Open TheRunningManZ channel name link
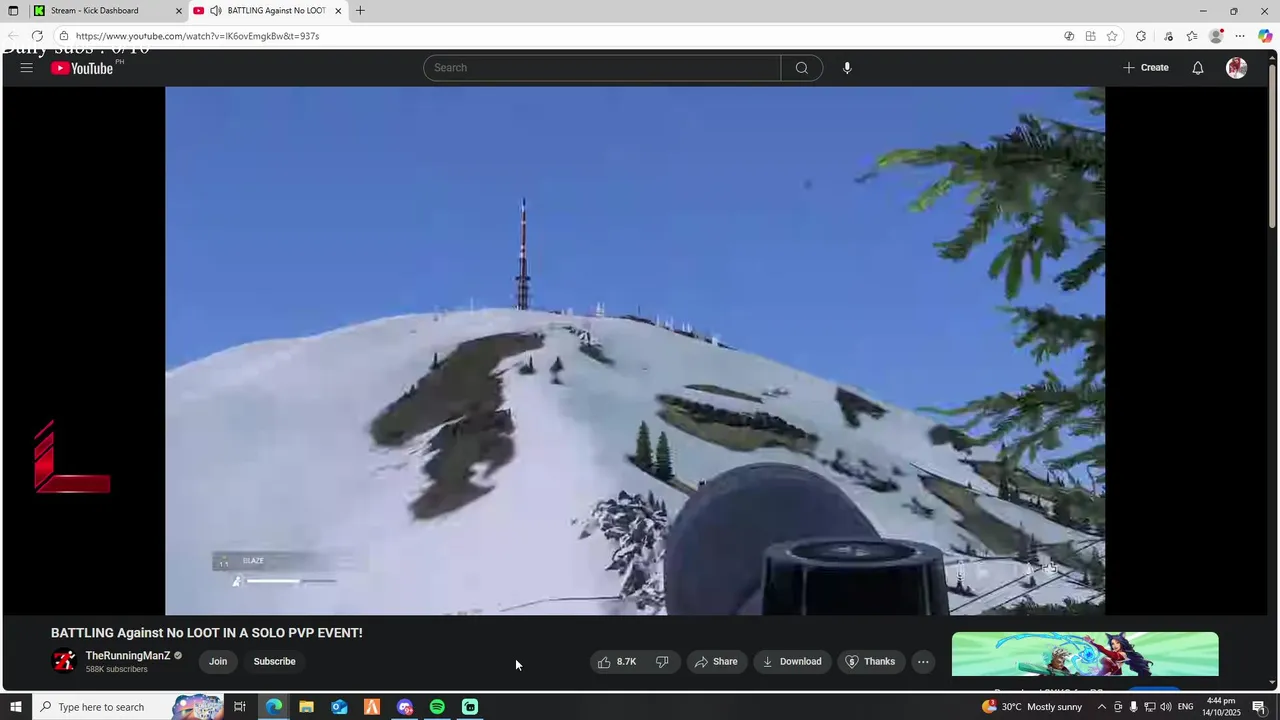 coord(128,656)
